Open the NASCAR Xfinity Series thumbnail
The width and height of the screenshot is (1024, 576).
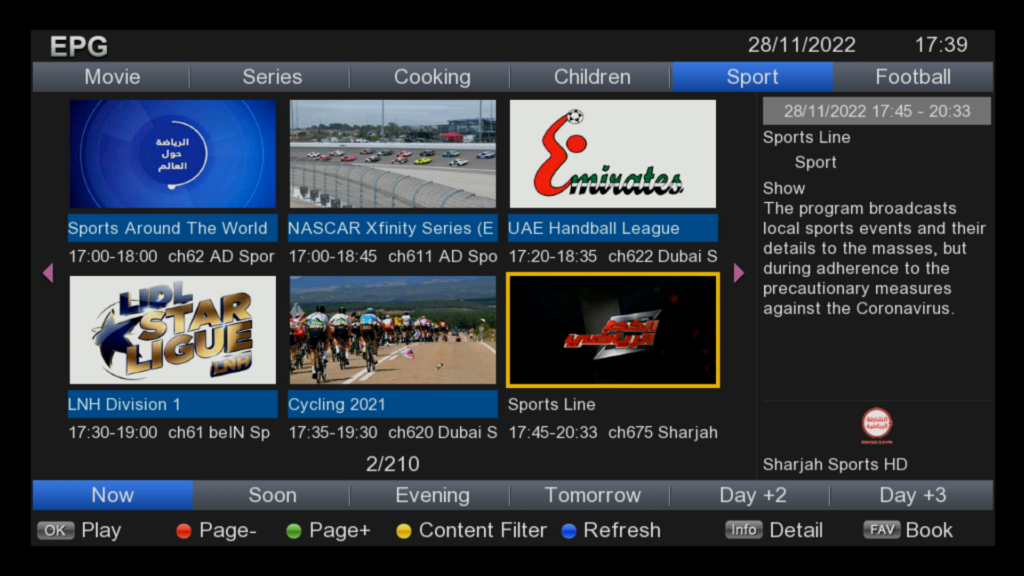click(392, 154)
